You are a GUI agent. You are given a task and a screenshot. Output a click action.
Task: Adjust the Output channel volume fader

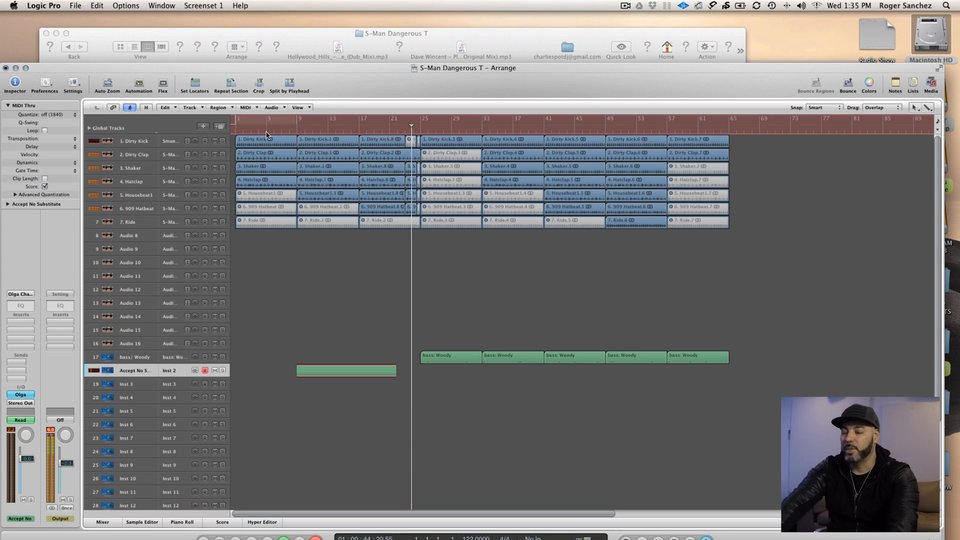(x=67, y=462)
